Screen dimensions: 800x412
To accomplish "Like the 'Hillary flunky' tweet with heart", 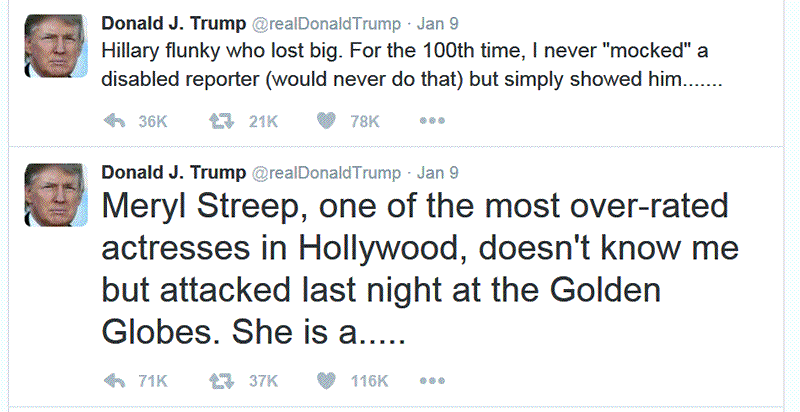I will (x=325, y=122).
